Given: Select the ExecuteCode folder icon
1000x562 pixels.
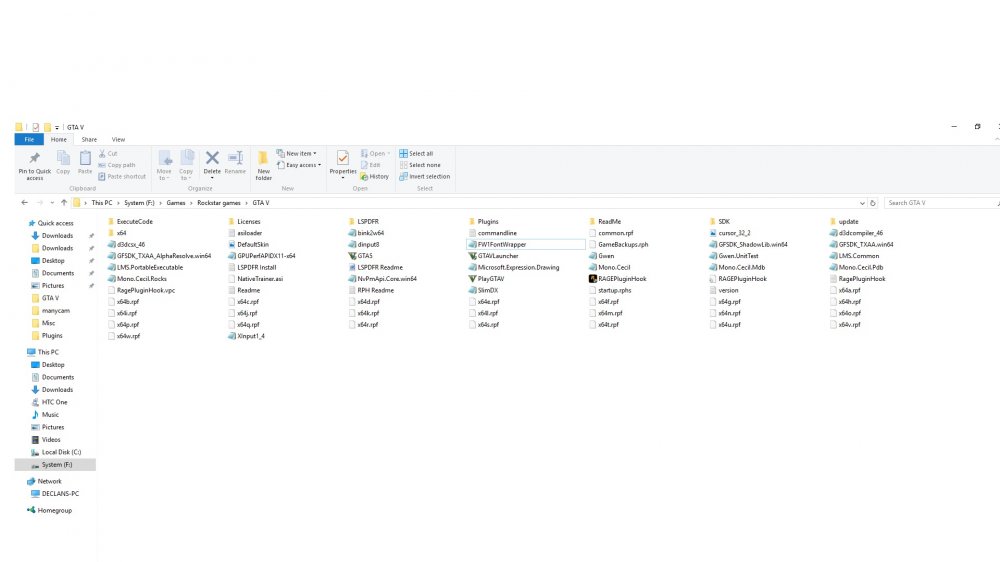Looking at the screenshot, I should (x=112, y=221).
